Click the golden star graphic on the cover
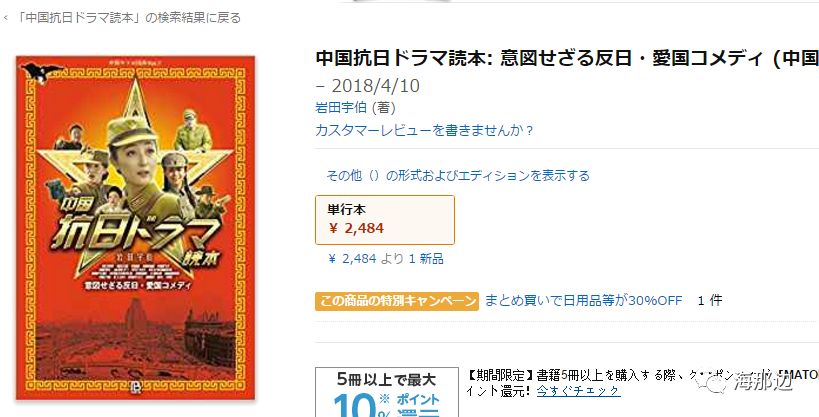The height and width of the screenshot is (417, 819). coord(135,172)
